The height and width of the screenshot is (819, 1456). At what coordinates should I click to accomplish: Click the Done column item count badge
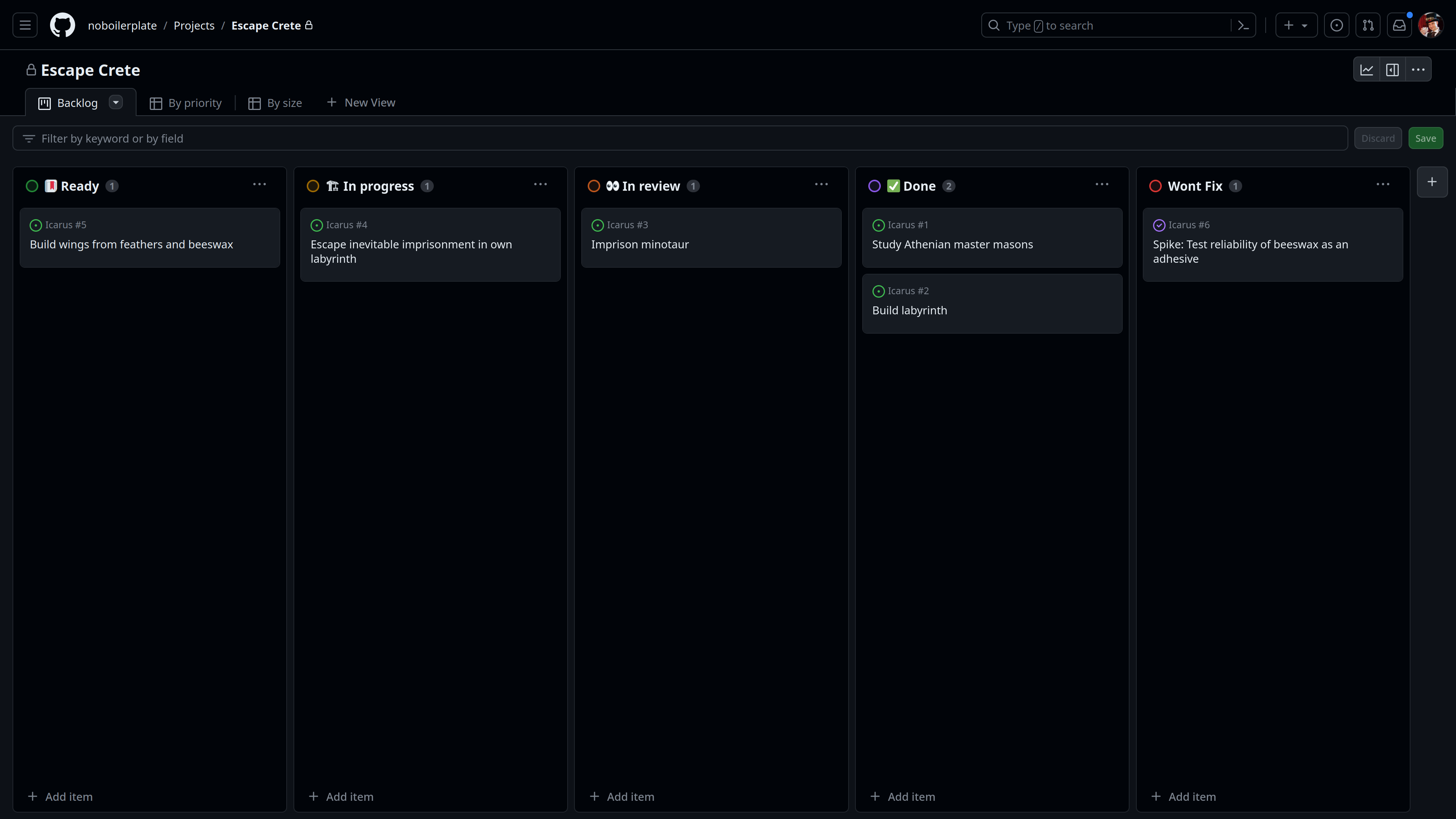pos(948,186)
